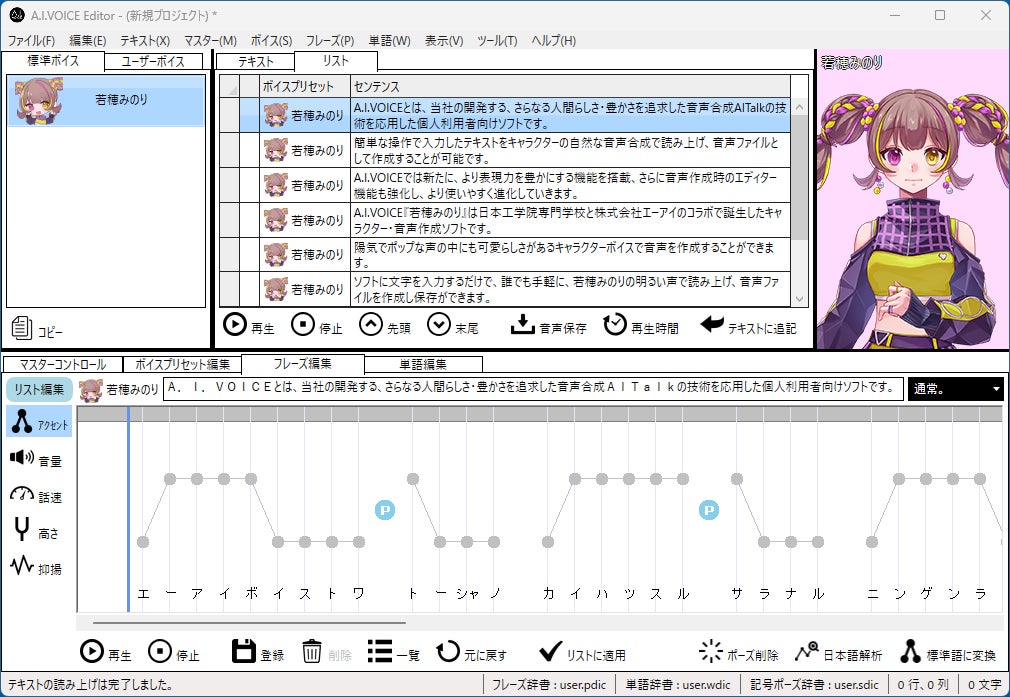This screenshot has height=697, width=1010.
Task: Copy voice preset with コピー icon
Action: click(x=21, y=328)
